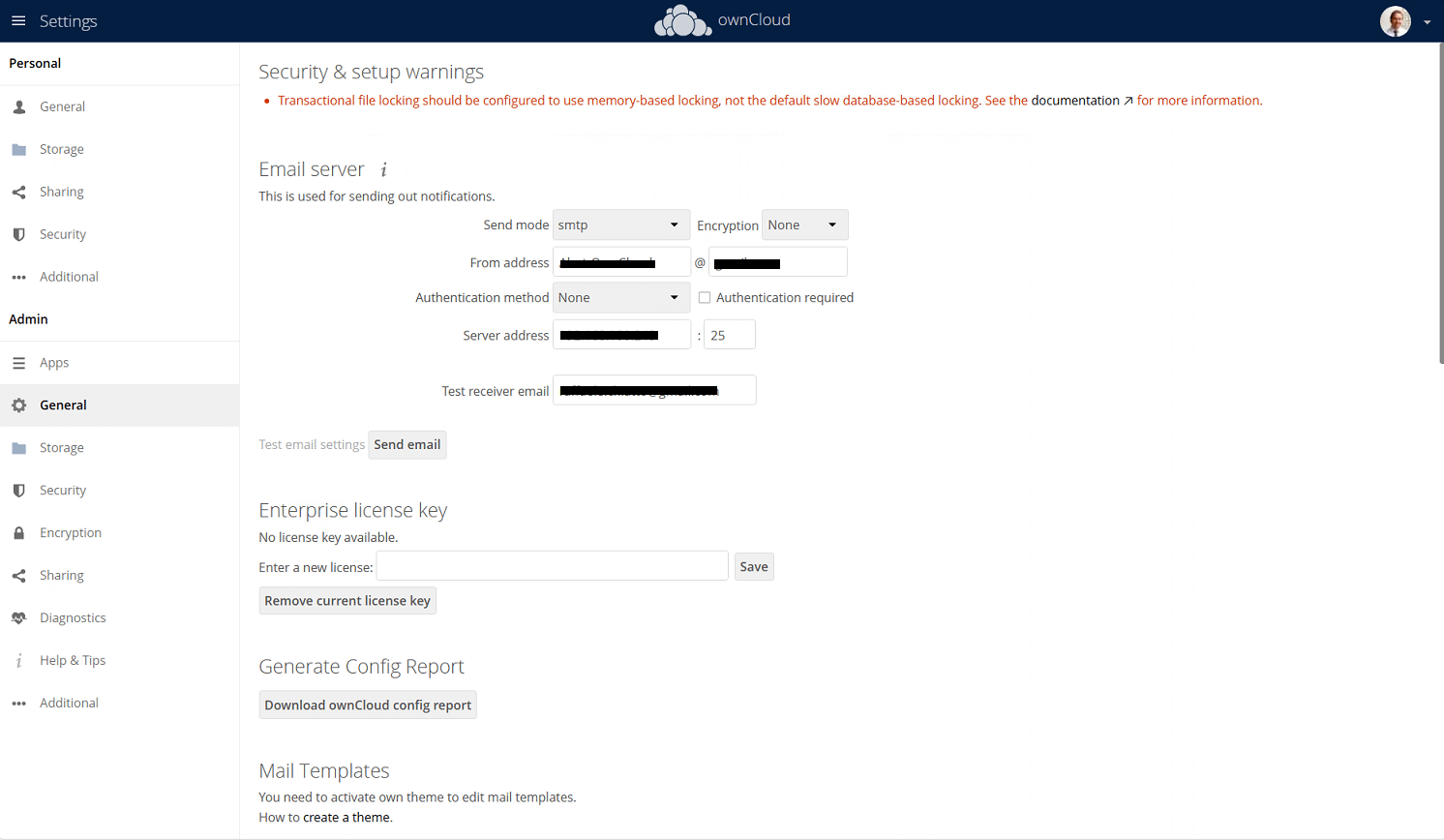Click the Help & Tips info icon
Image resolution: width=1444 pixels, height=840 pixels.
click(x=18, y=661)
